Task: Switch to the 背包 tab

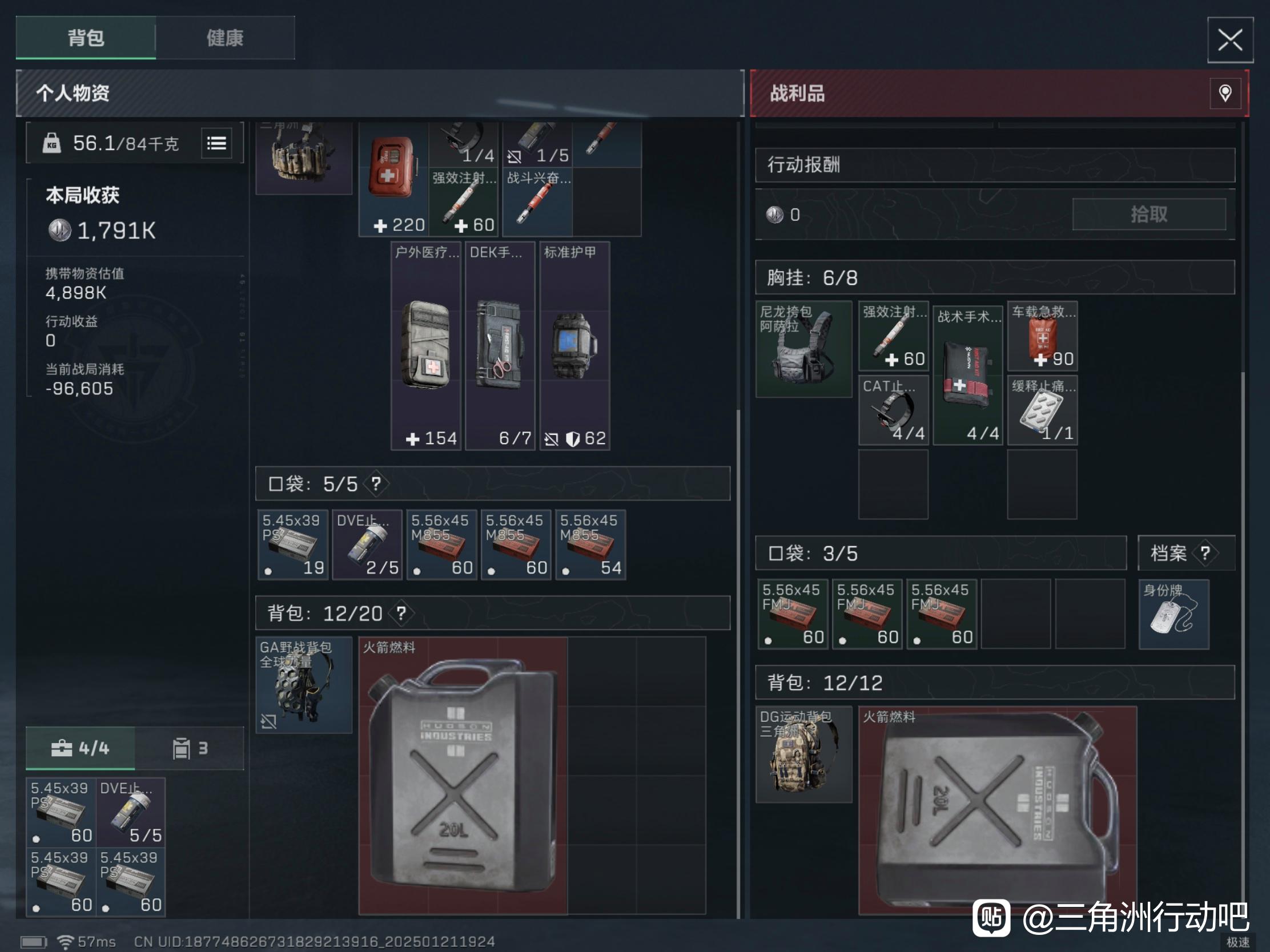Action: point(86,38)
